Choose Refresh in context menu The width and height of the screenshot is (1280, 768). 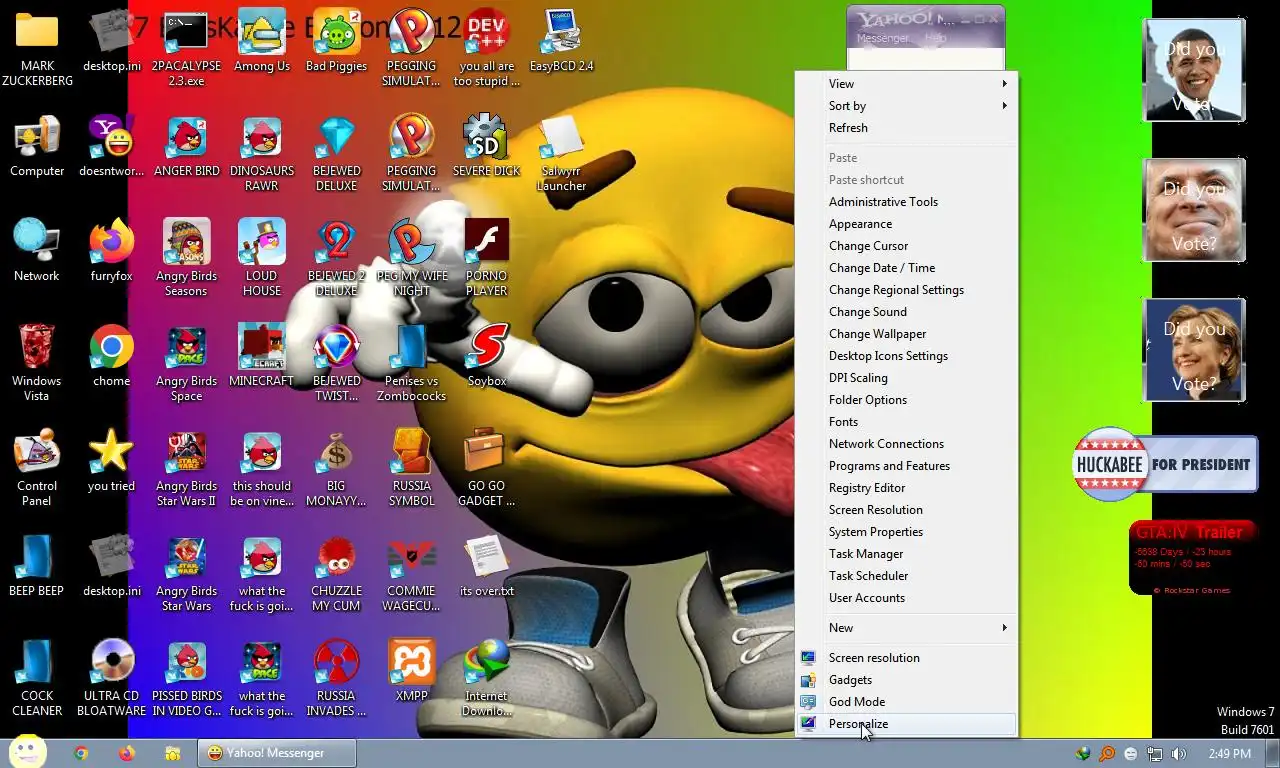click(907, 128)
